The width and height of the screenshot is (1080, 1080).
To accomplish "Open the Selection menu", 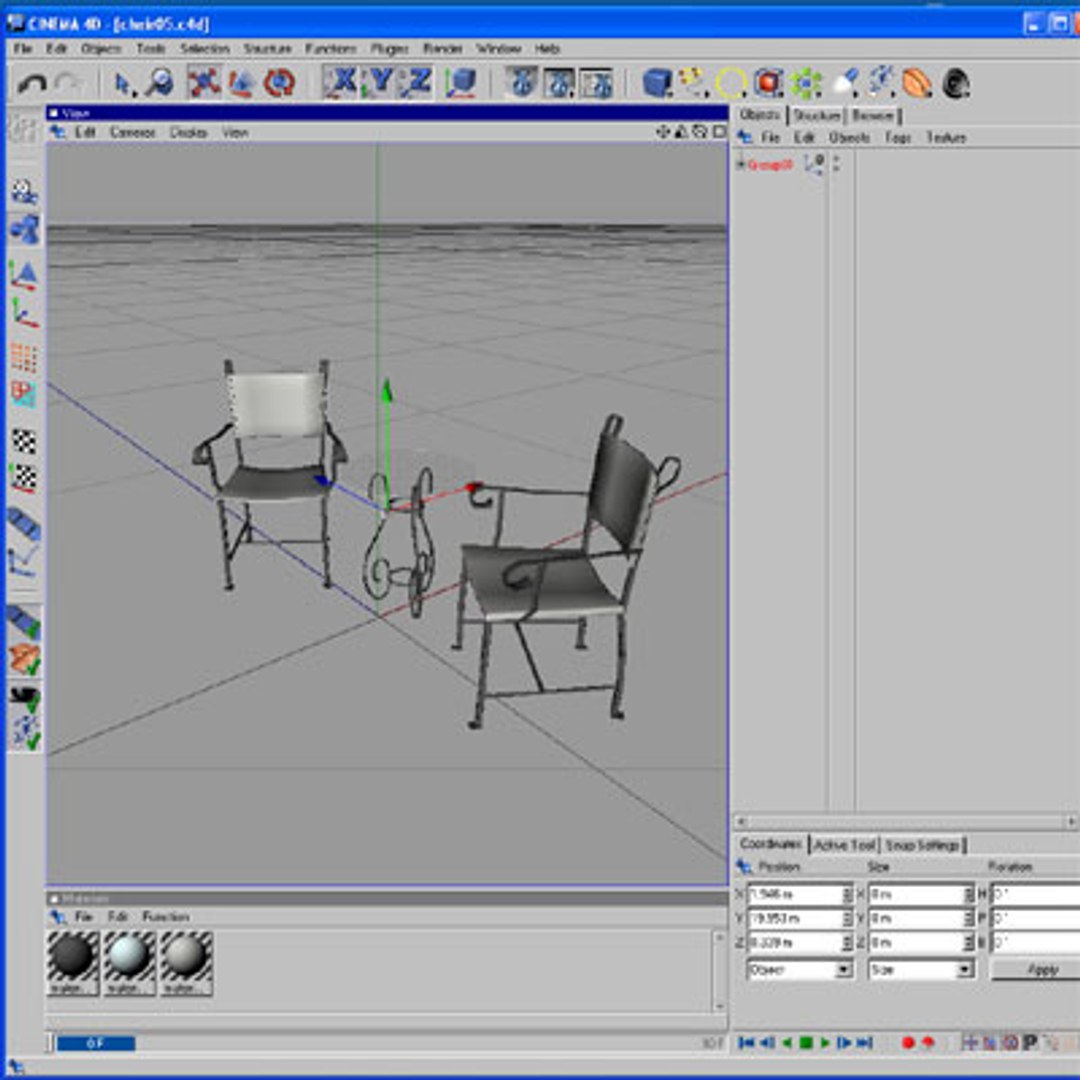I will 205,49.
